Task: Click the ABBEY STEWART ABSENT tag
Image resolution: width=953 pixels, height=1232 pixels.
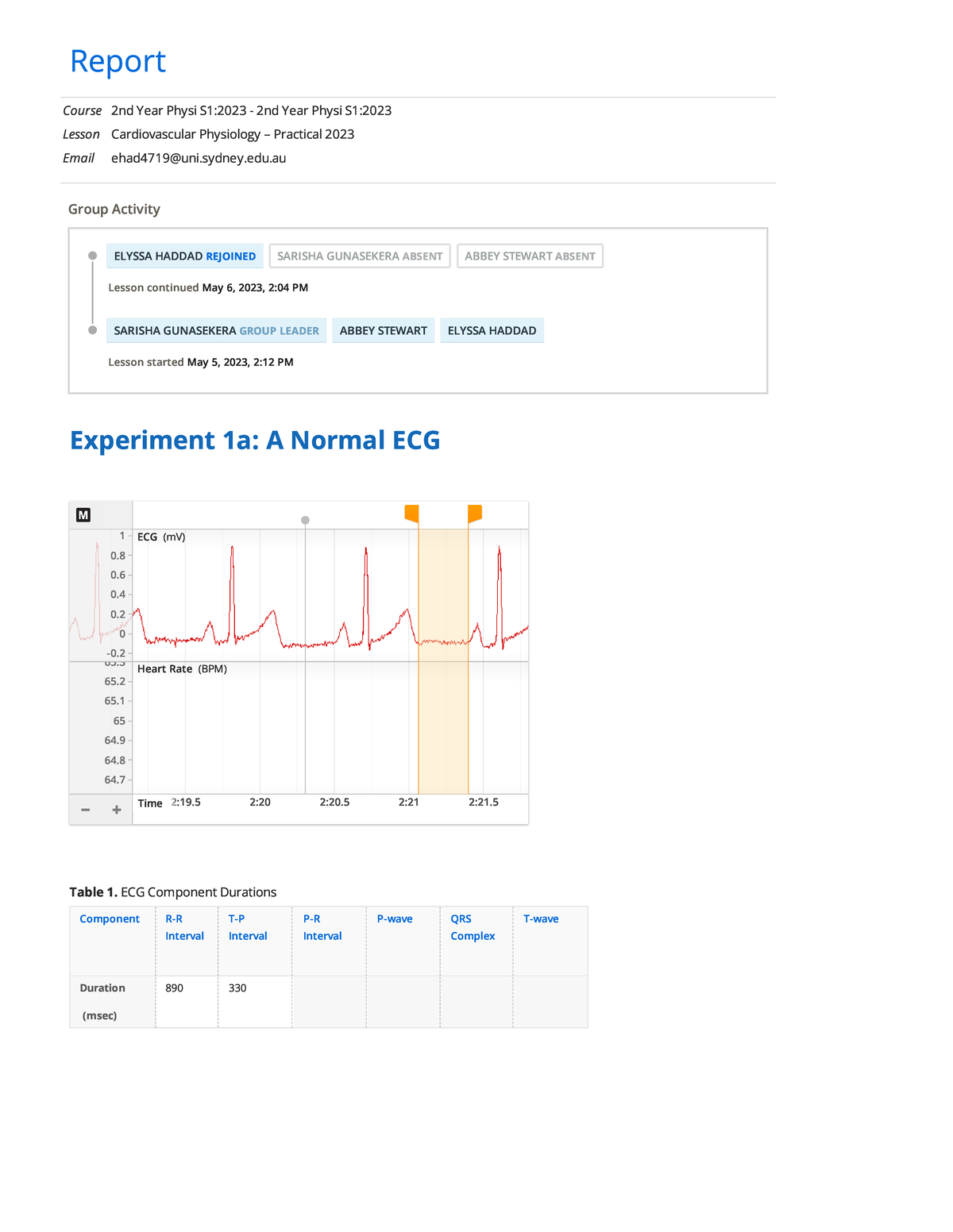Action: (530, 256)
